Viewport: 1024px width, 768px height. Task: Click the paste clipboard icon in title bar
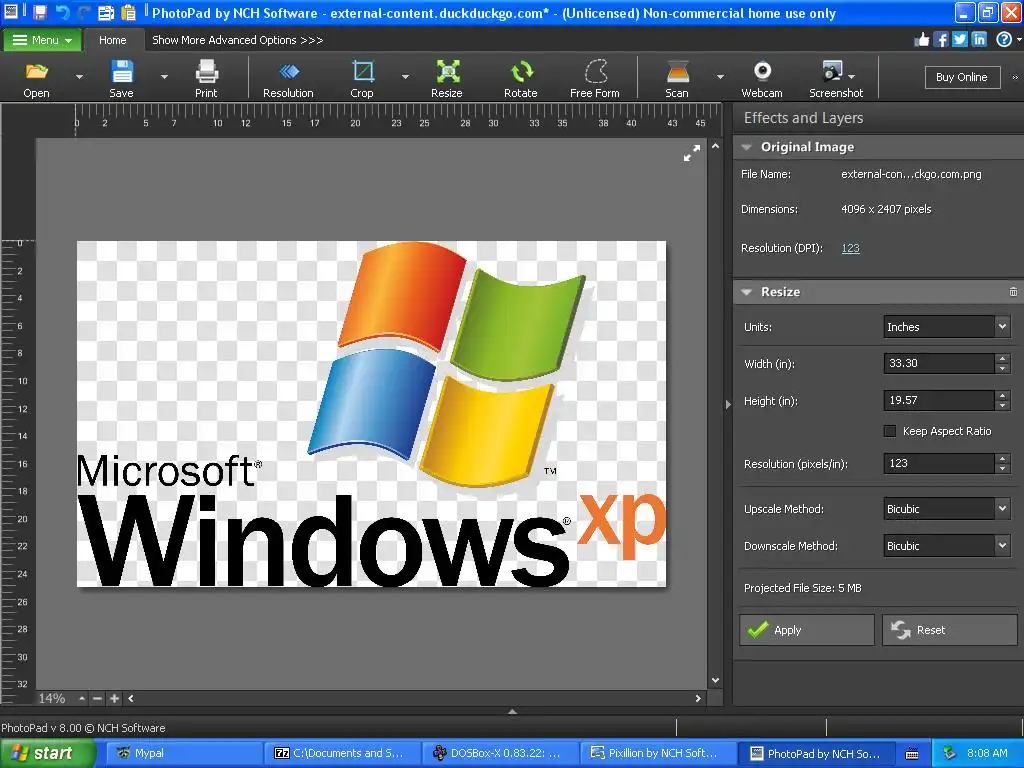click(x=129, y=12)
